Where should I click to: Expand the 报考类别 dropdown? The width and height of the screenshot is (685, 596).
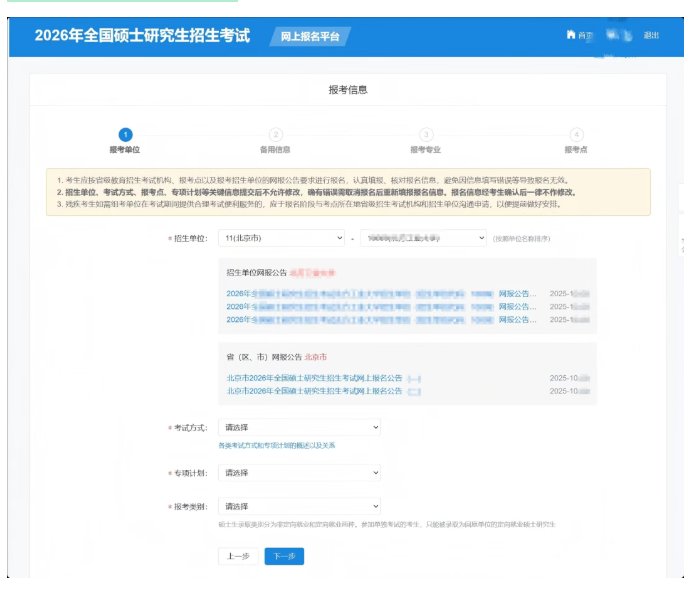tap(300, 507)
